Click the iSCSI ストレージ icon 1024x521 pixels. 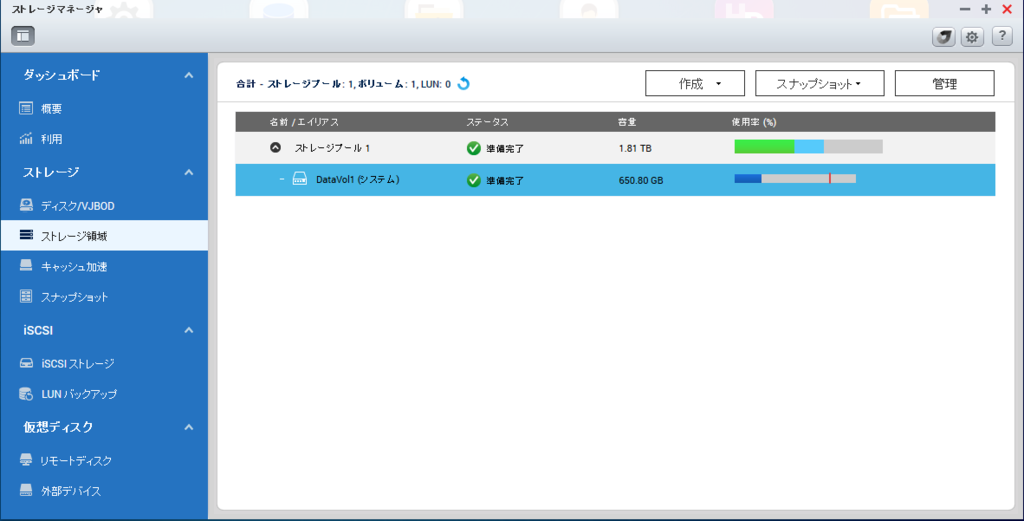tap(26, 363)
